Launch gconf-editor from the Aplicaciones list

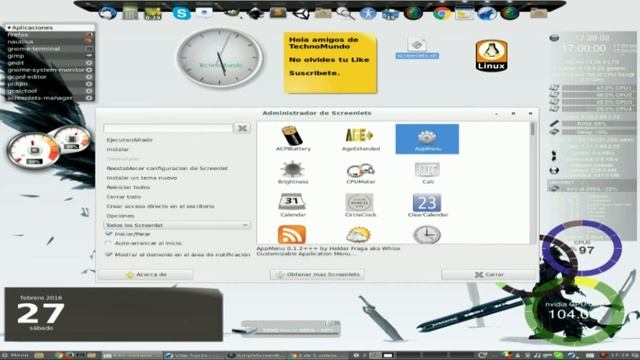[x=50, y=77]
